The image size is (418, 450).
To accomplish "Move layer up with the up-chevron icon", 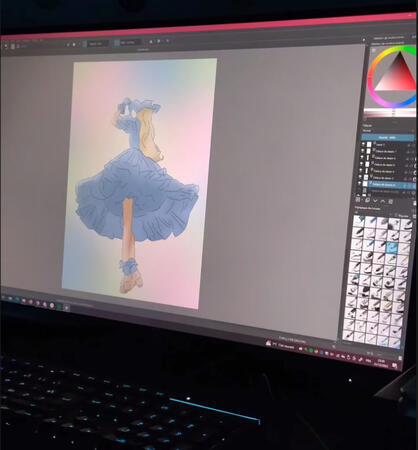I will [x=383, y=201].
